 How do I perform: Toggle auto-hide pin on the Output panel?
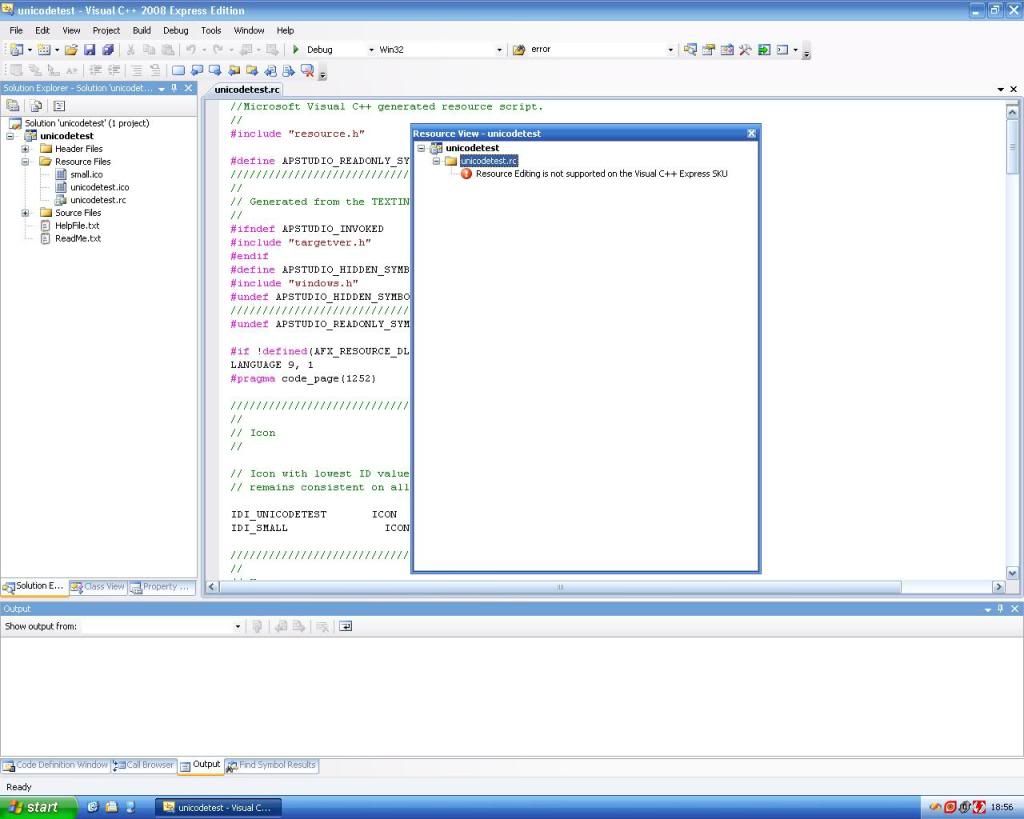point(1000,609)
